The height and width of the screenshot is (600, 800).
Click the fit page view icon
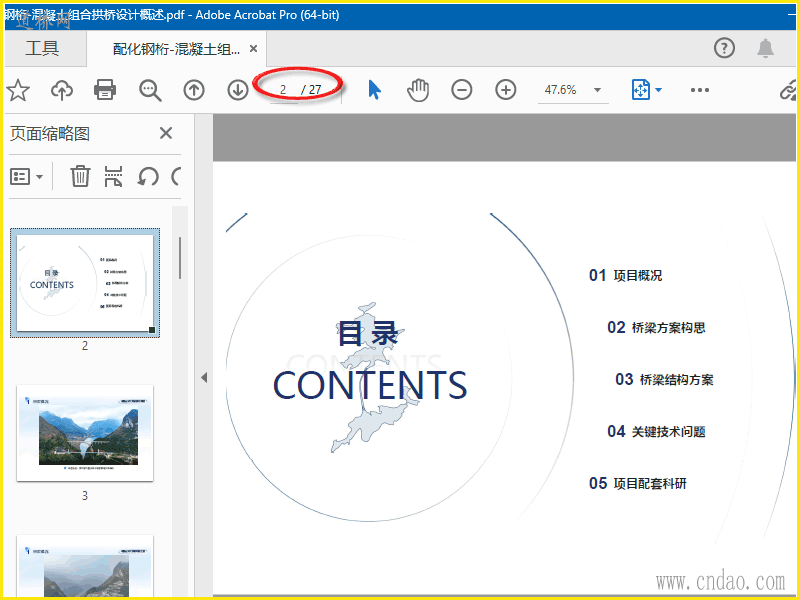[640, 90]
